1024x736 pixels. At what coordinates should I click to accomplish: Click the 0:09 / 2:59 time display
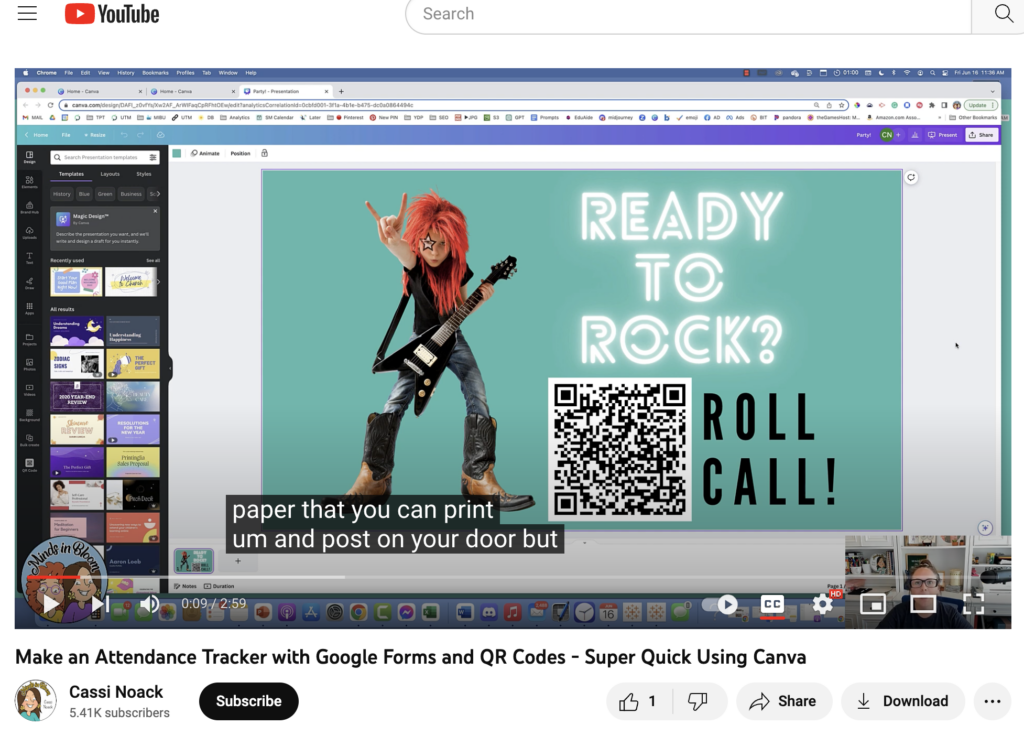(214, 603)
